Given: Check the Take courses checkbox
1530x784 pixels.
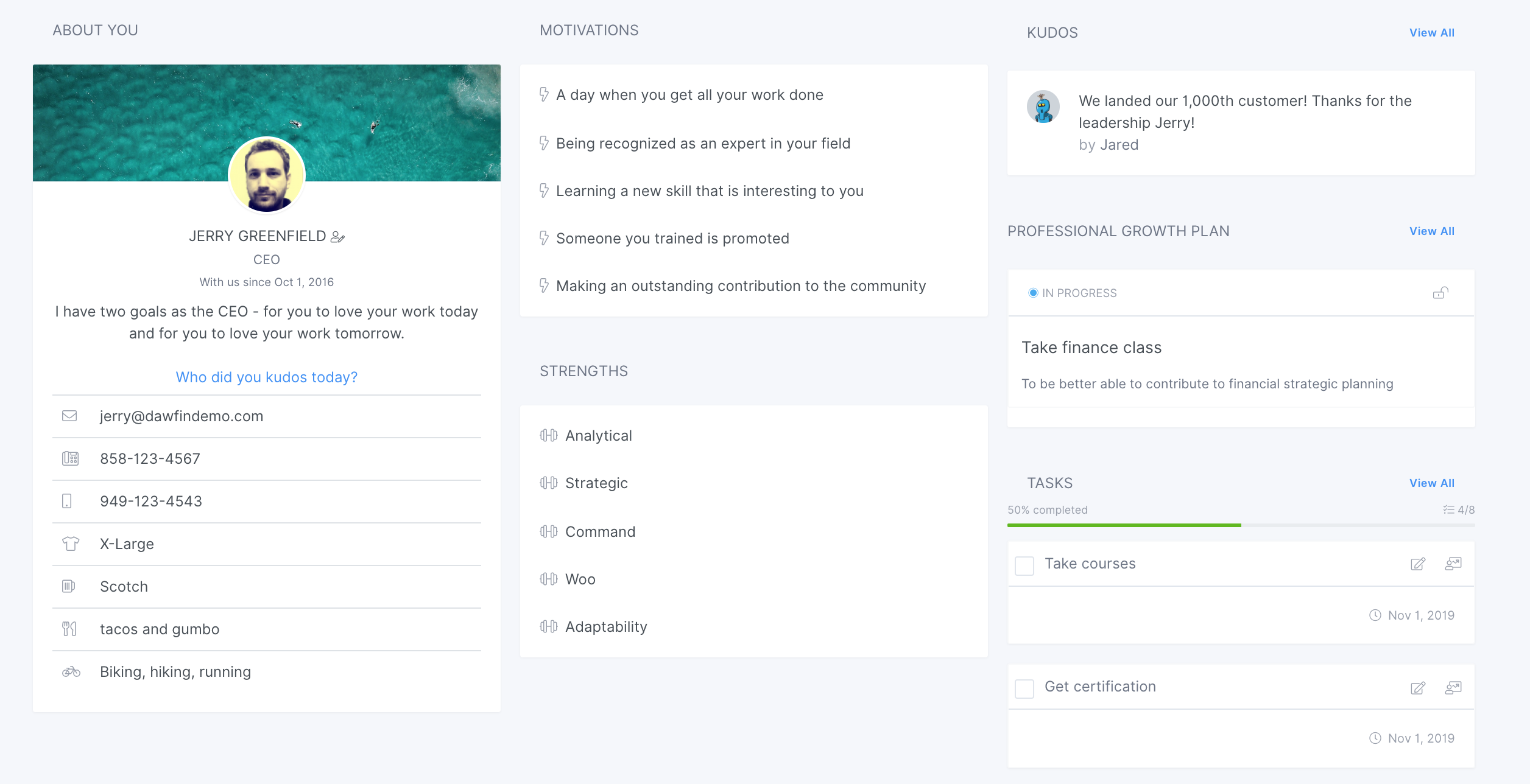Looking at the screenshot, I should pyautogui.click(x=1024, y=565).
